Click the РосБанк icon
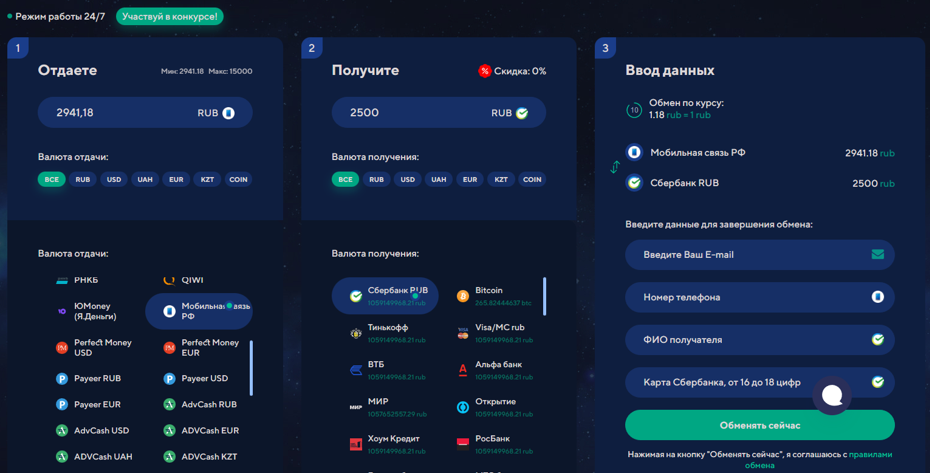The height and width of the screenshot is (473, 930). click(463, 444)
